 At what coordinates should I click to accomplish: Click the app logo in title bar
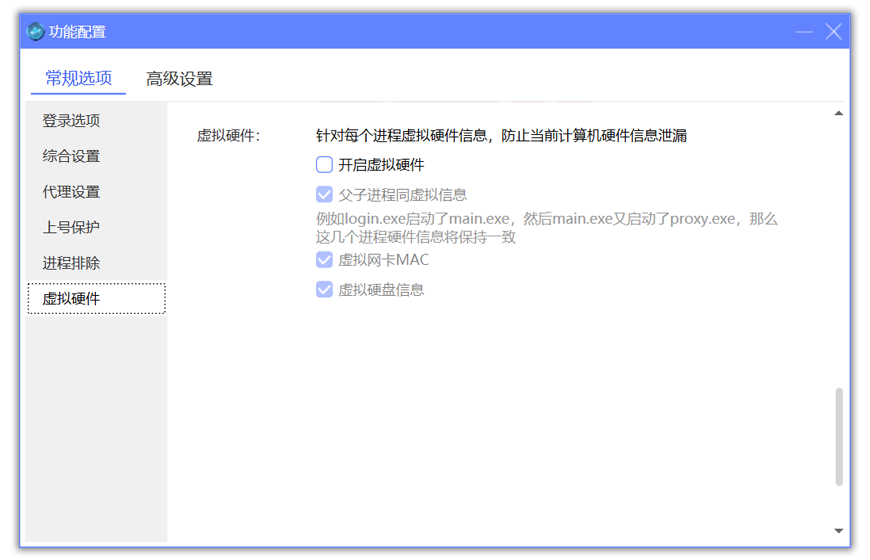35,32
